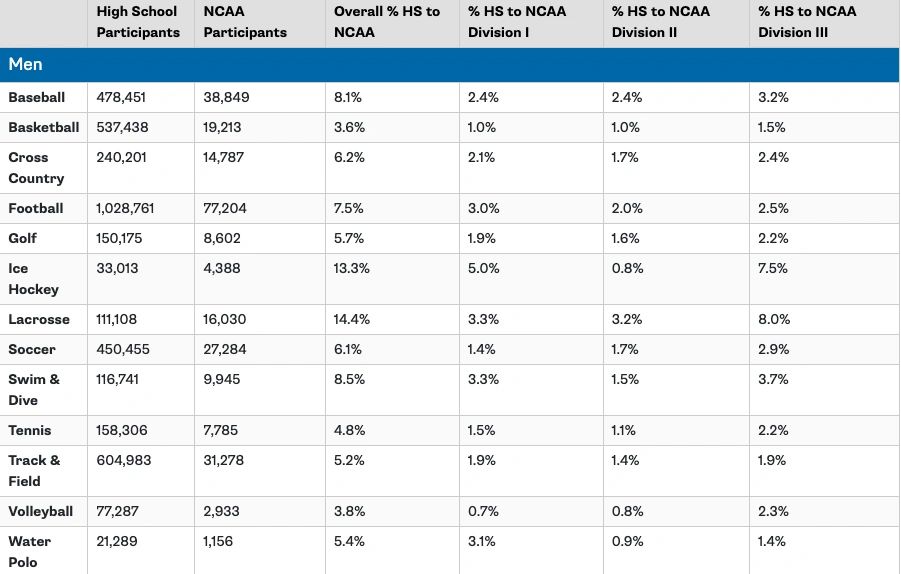
Task: Click the NCAA Participants column header
Action: [245, 22]
